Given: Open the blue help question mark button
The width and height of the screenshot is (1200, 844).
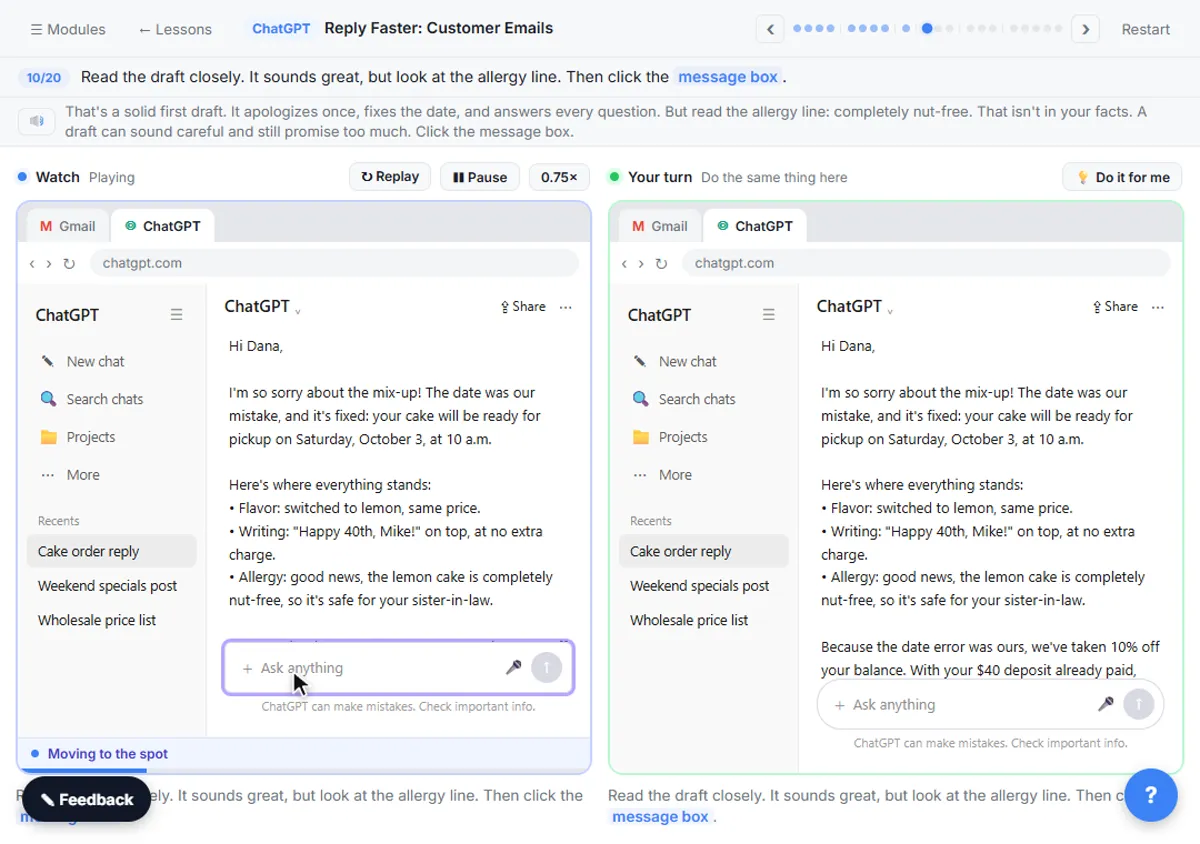Looking at the screenshot, I should [x=1150, y=795].
